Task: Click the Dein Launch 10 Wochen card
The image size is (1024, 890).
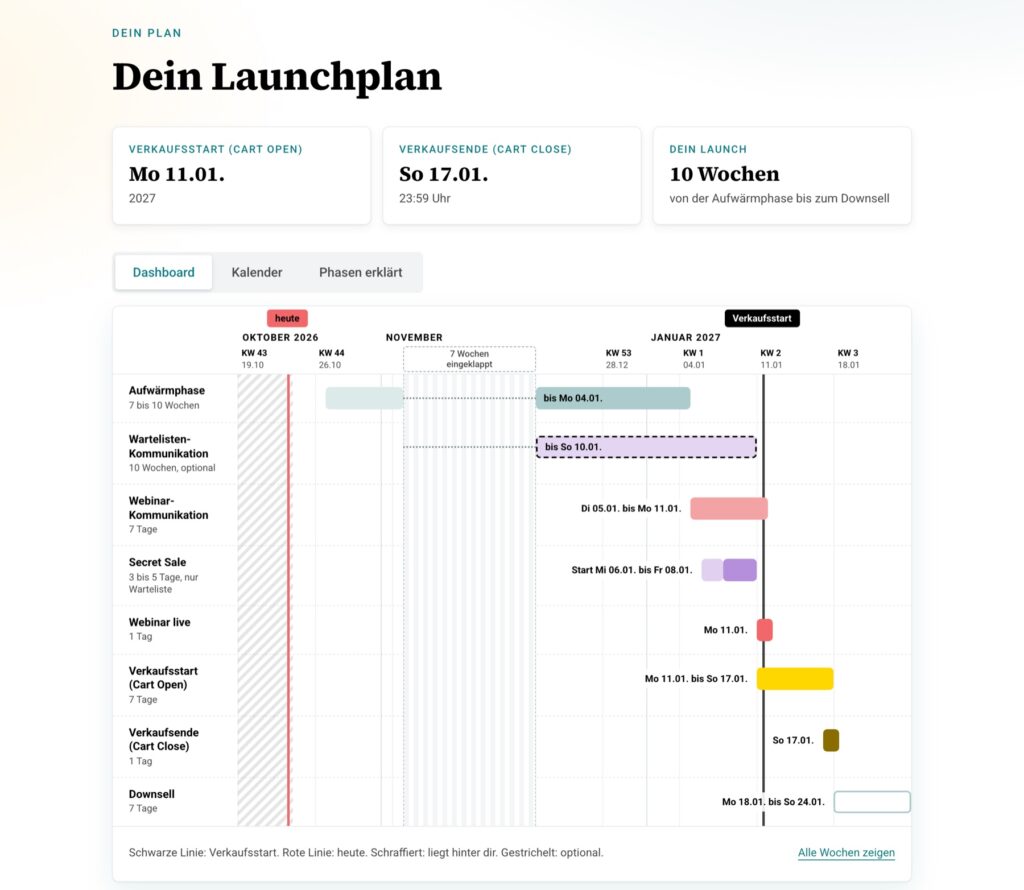Action: (x=782, y=176)
